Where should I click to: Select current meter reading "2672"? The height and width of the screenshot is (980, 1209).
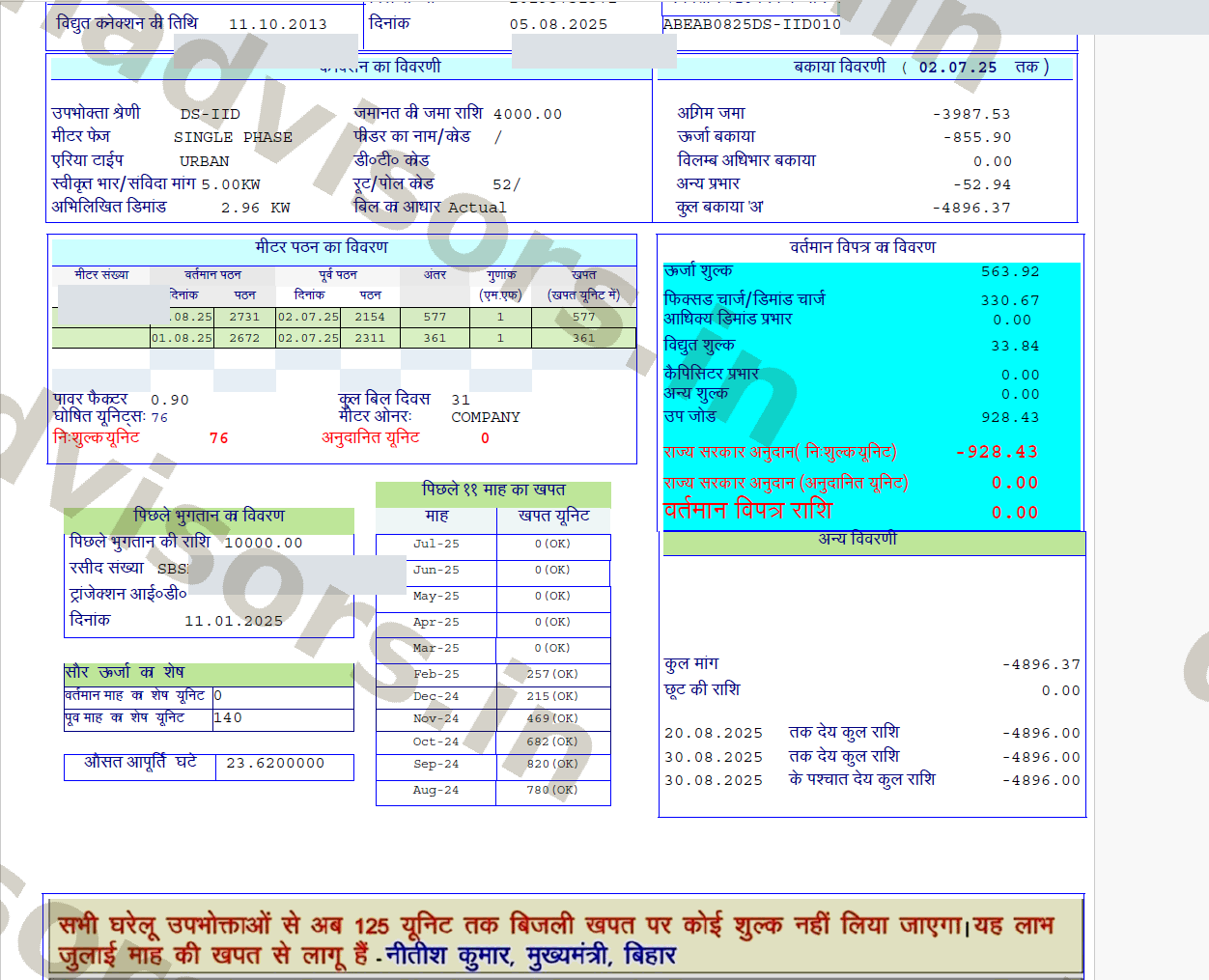[244, 338]
